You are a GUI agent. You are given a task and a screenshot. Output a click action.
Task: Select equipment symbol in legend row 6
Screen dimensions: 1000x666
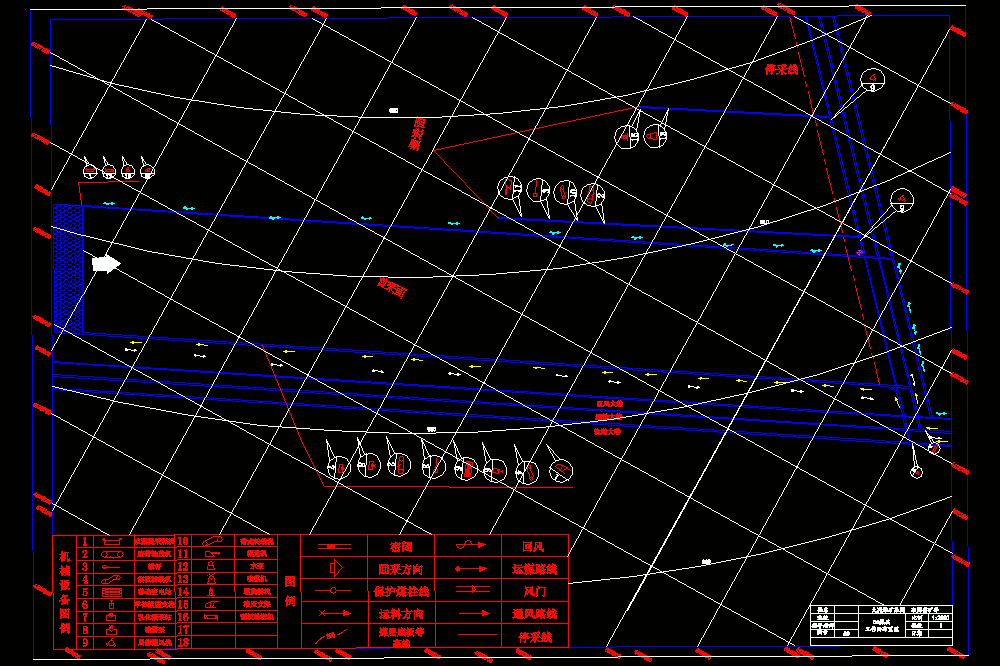coord(112,604)
